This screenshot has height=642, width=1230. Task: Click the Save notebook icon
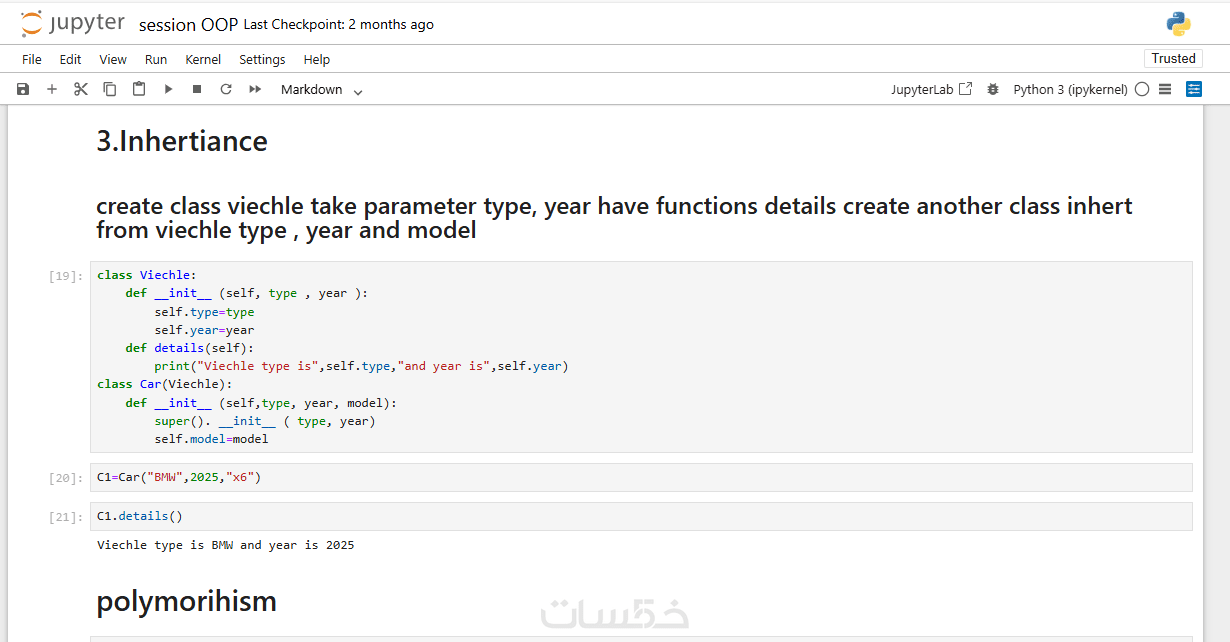[x=23, y=89]
